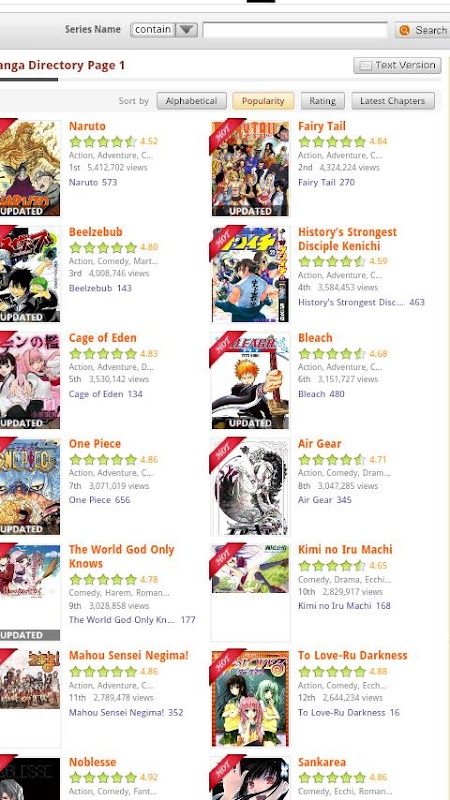Open the 'contain' filter dropdown arrow
The width and height of the screenshot is (450, 800).
[186, 30]
